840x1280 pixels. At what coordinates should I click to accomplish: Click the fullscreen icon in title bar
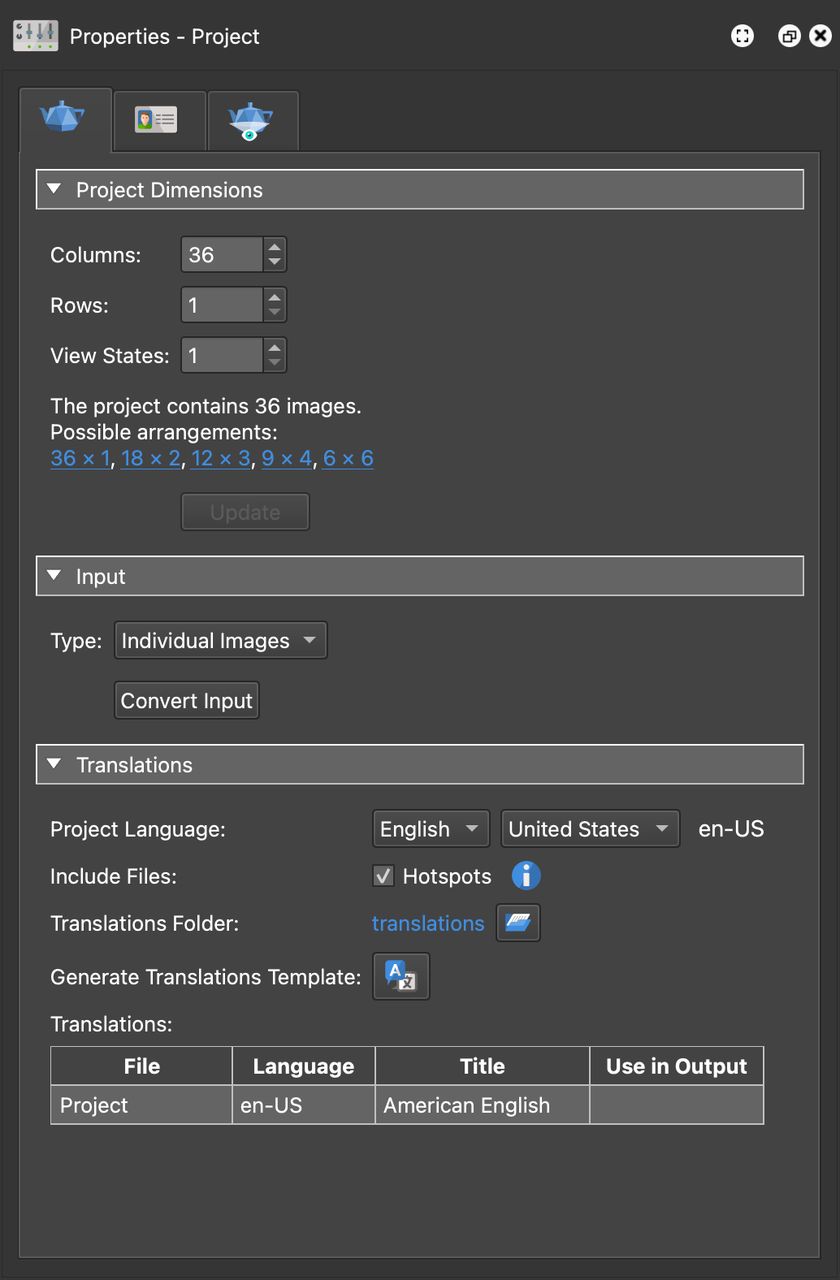742,35
